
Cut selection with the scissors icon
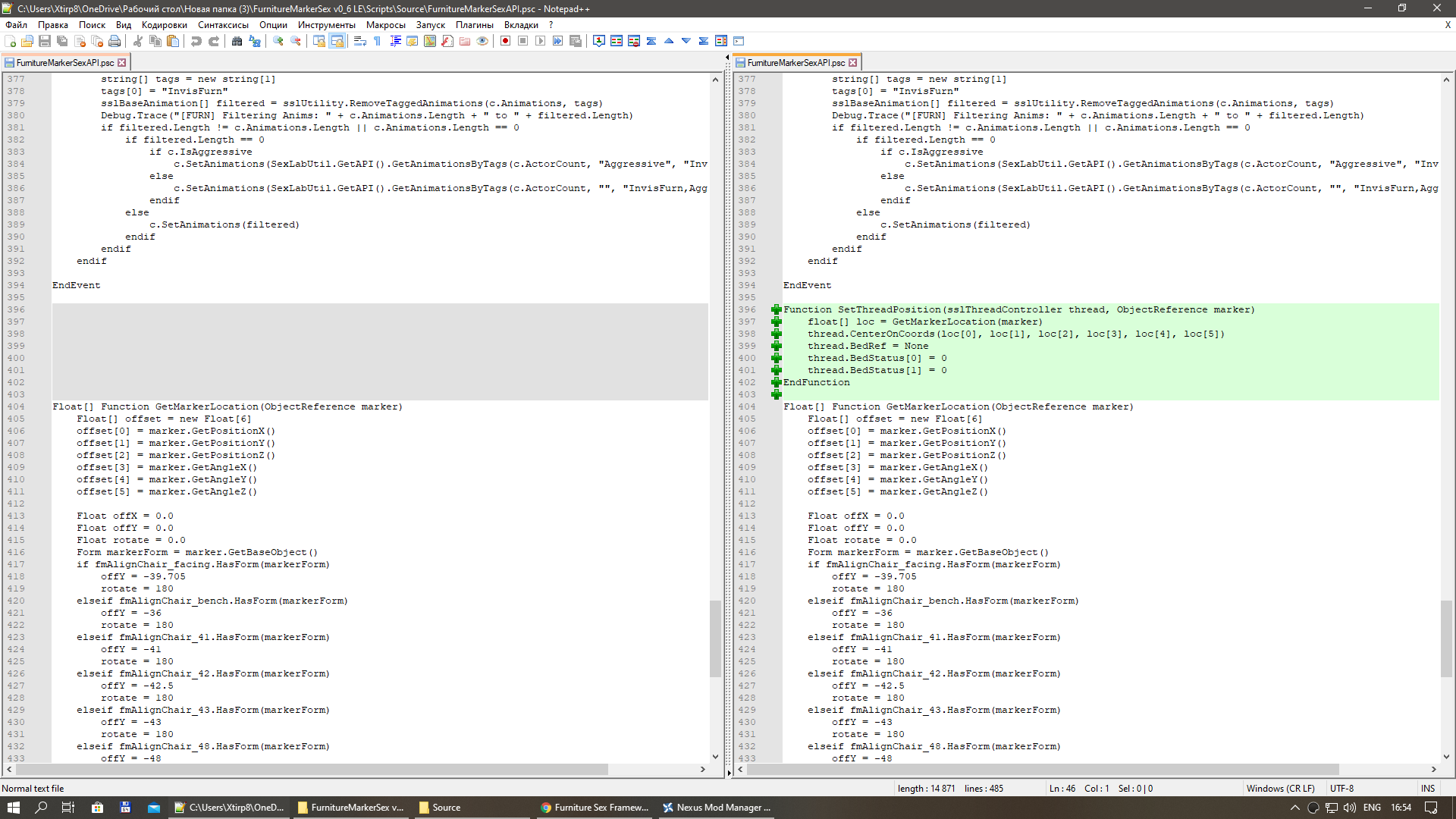tap(138, 41)
